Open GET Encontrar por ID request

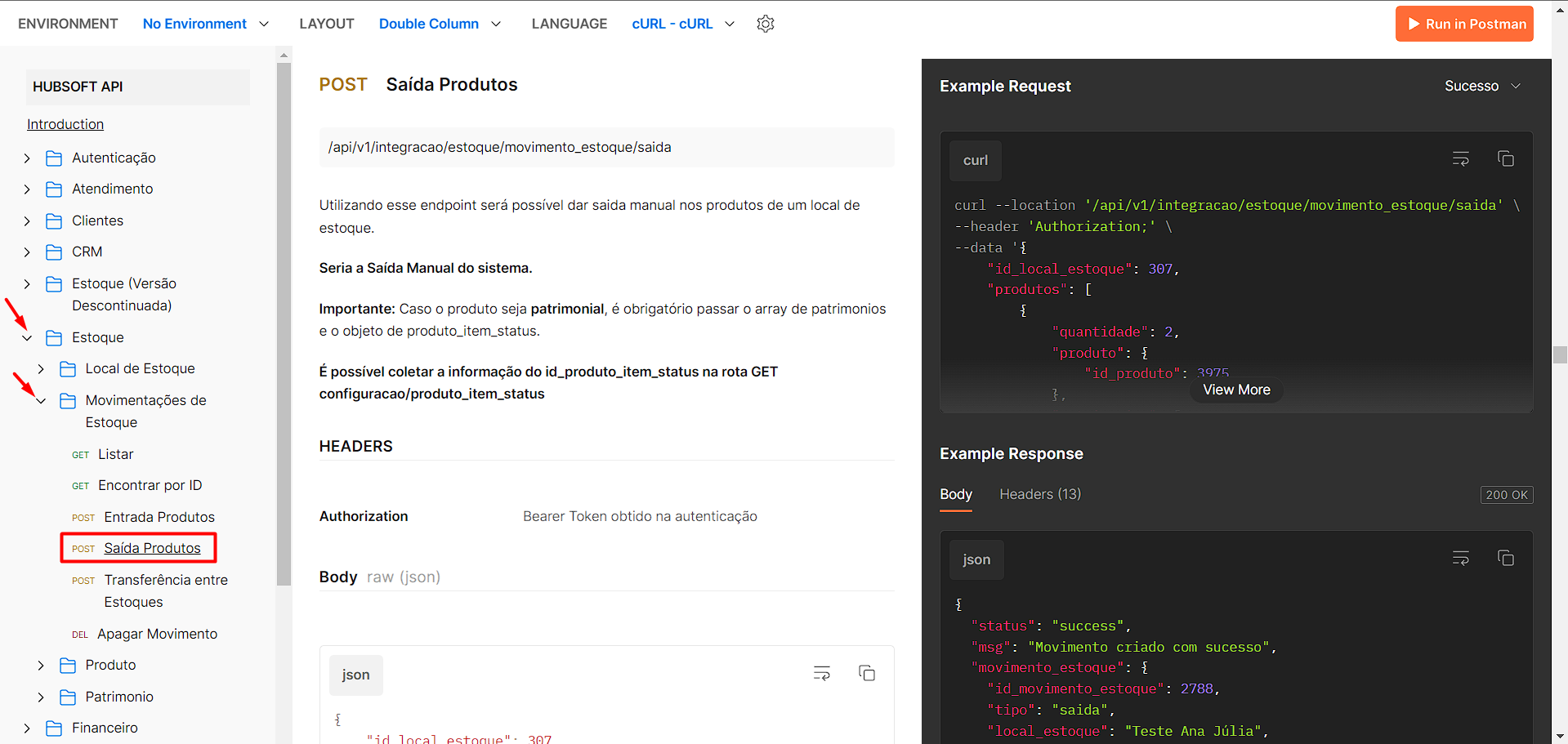pos(150,485)
